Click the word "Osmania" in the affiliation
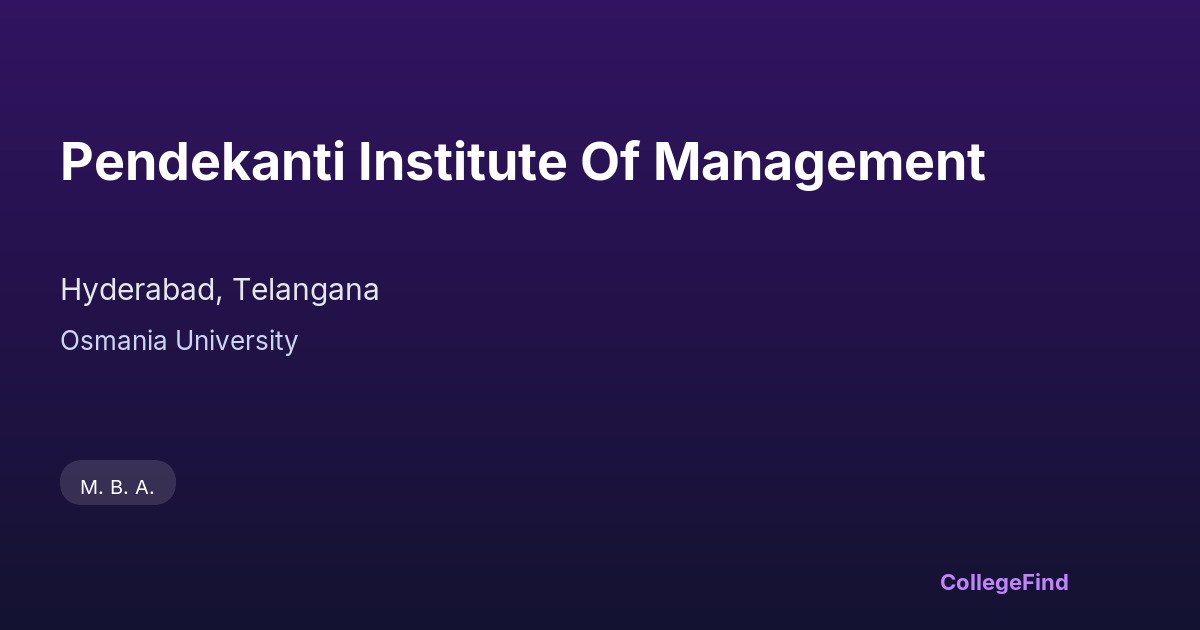 tap(114, 341)
